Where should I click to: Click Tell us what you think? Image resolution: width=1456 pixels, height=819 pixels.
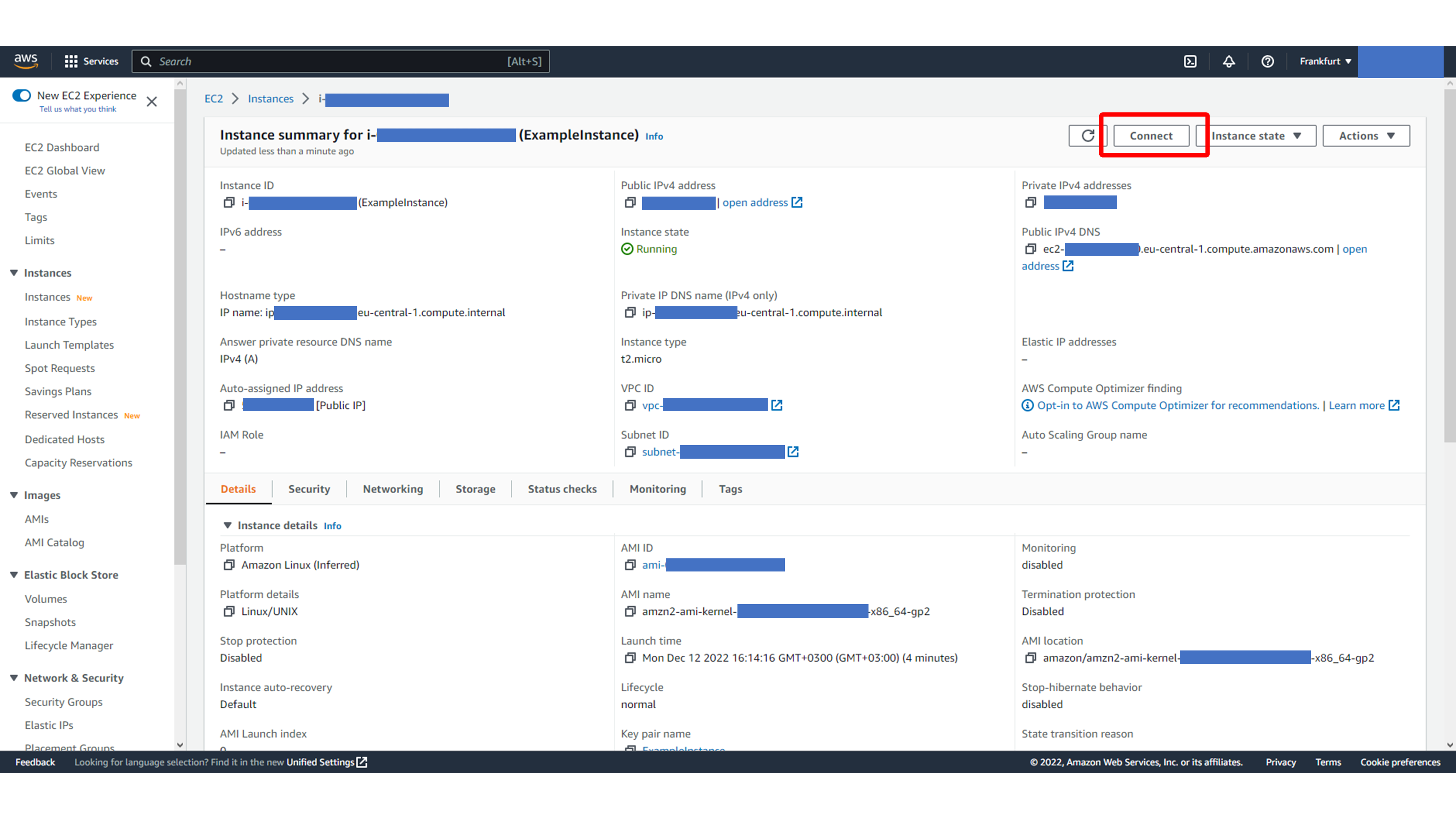click(78, 109)
